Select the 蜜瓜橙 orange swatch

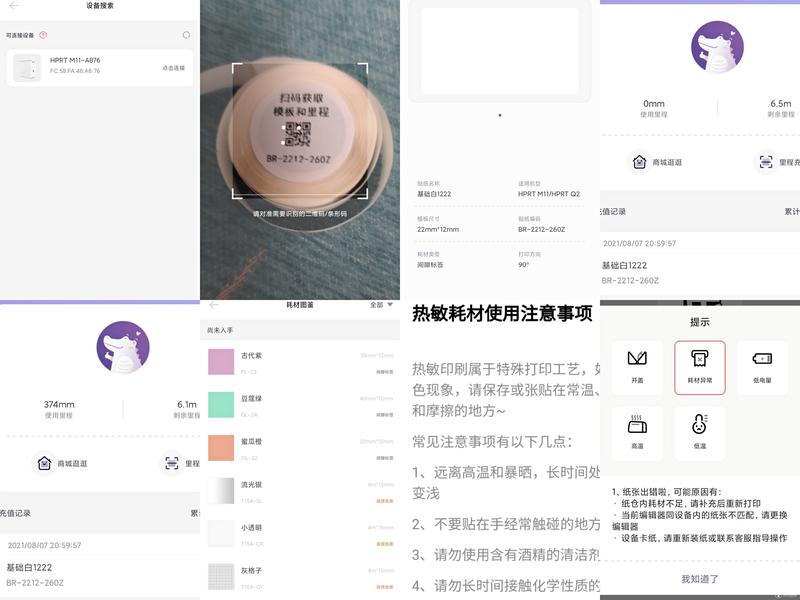point(221,447)
